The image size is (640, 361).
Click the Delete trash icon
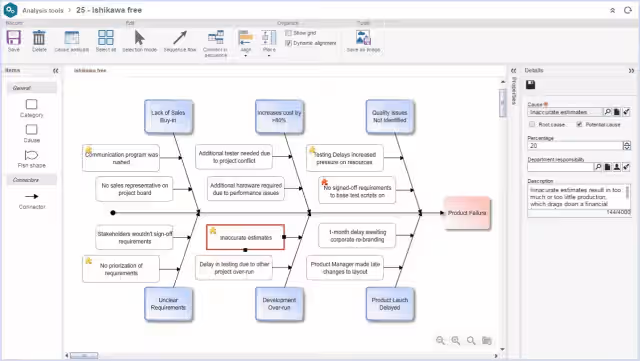click(39, 38)
